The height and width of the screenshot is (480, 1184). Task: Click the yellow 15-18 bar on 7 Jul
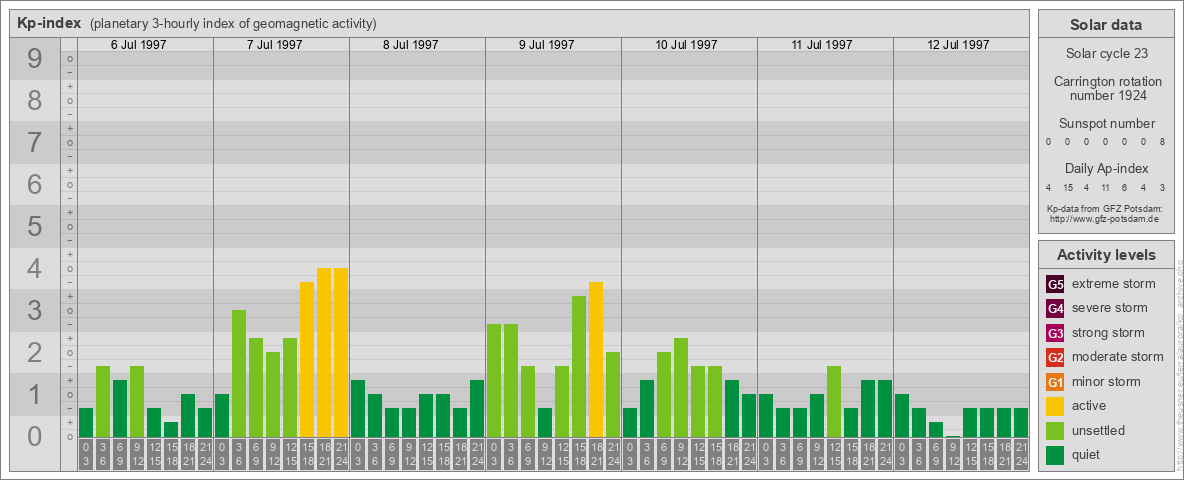[x=307, y=359]
